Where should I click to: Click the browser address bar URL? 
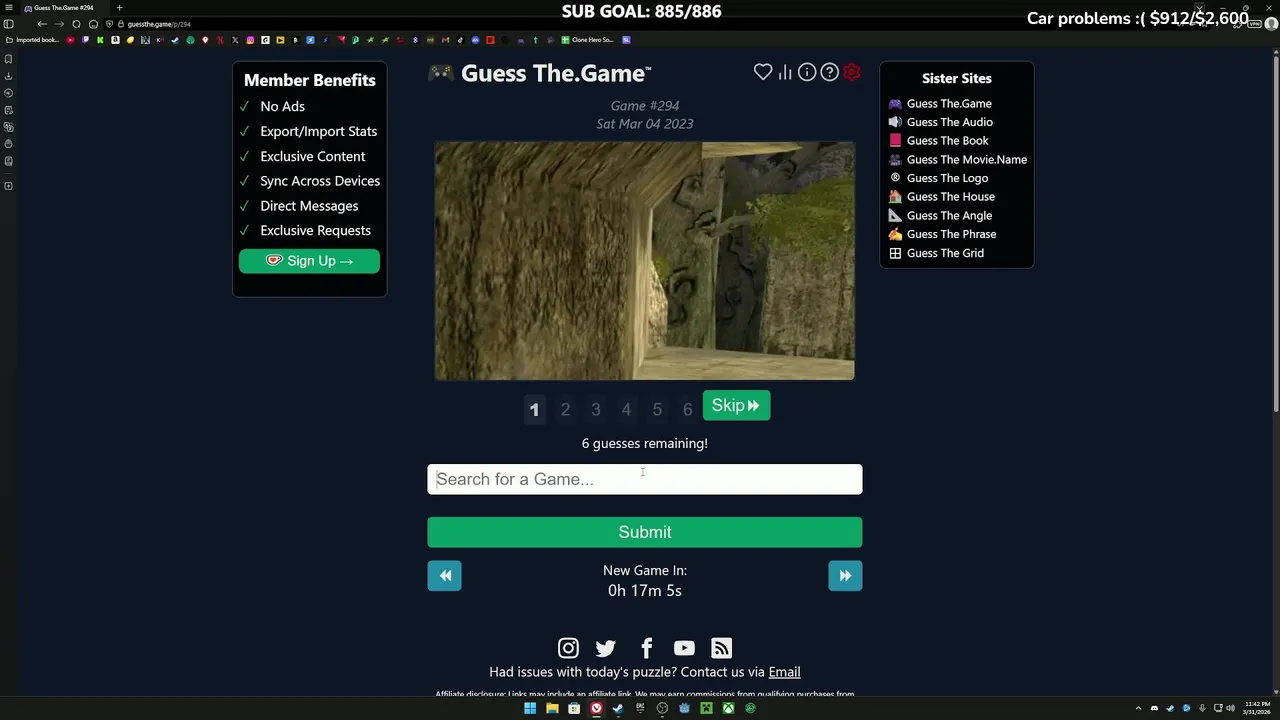pos(159,24)
